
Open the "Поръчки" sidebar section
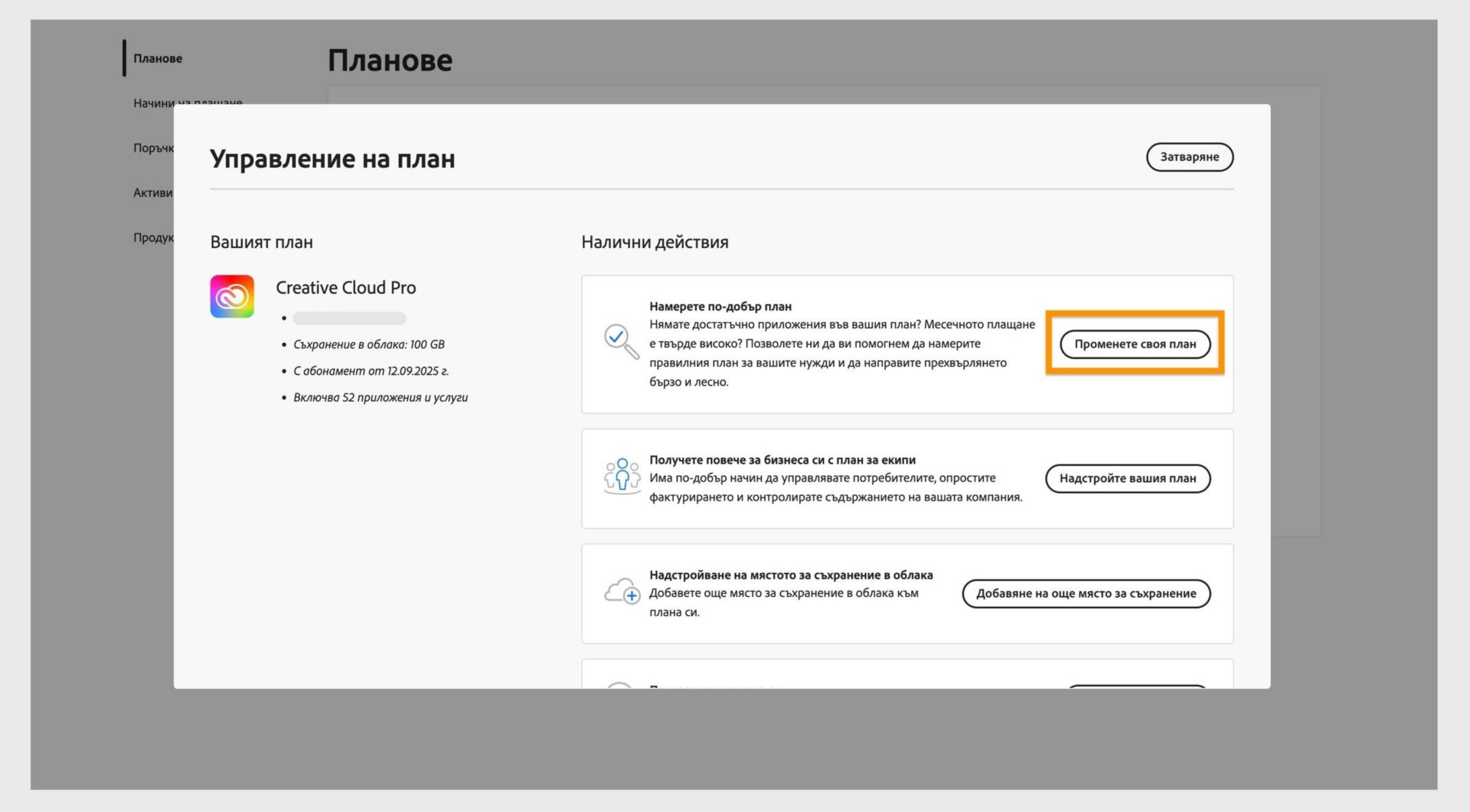coord(153,147)
